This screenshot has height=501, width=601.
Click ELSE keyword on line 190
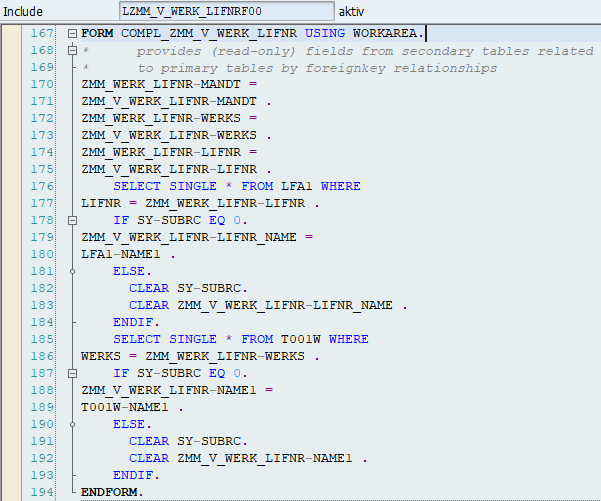click(129, 424)
